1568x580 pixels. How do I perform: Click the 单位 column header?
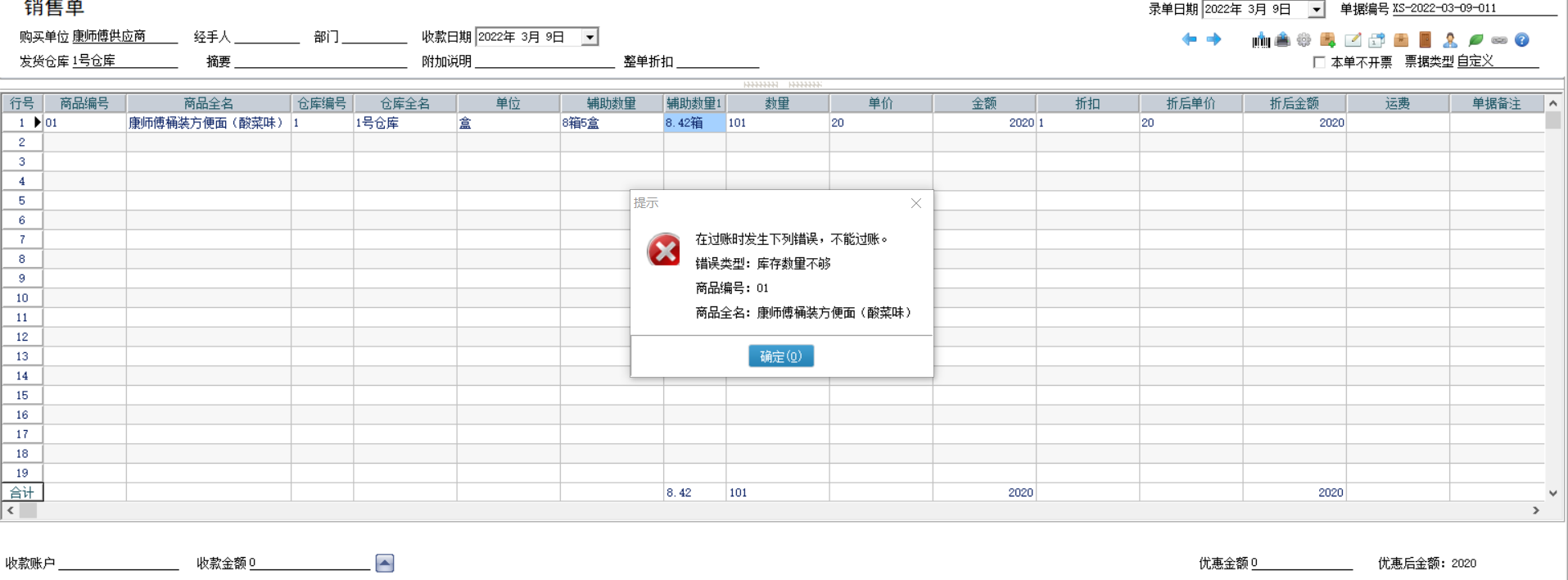(508, 103)
